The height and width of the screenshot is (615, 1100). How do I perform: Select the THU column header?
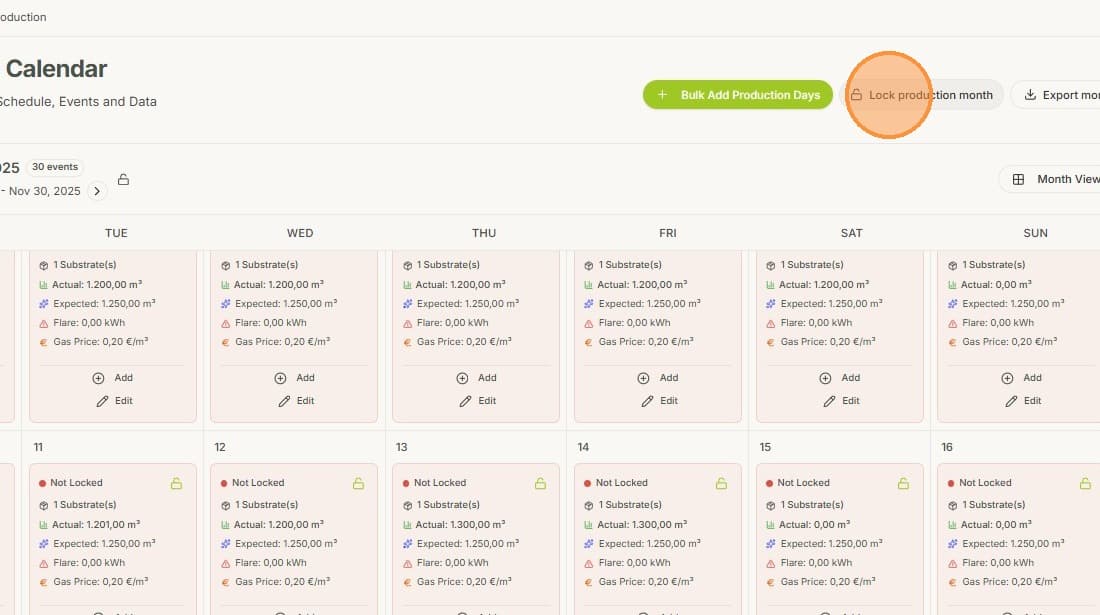(x=484, y=233)
